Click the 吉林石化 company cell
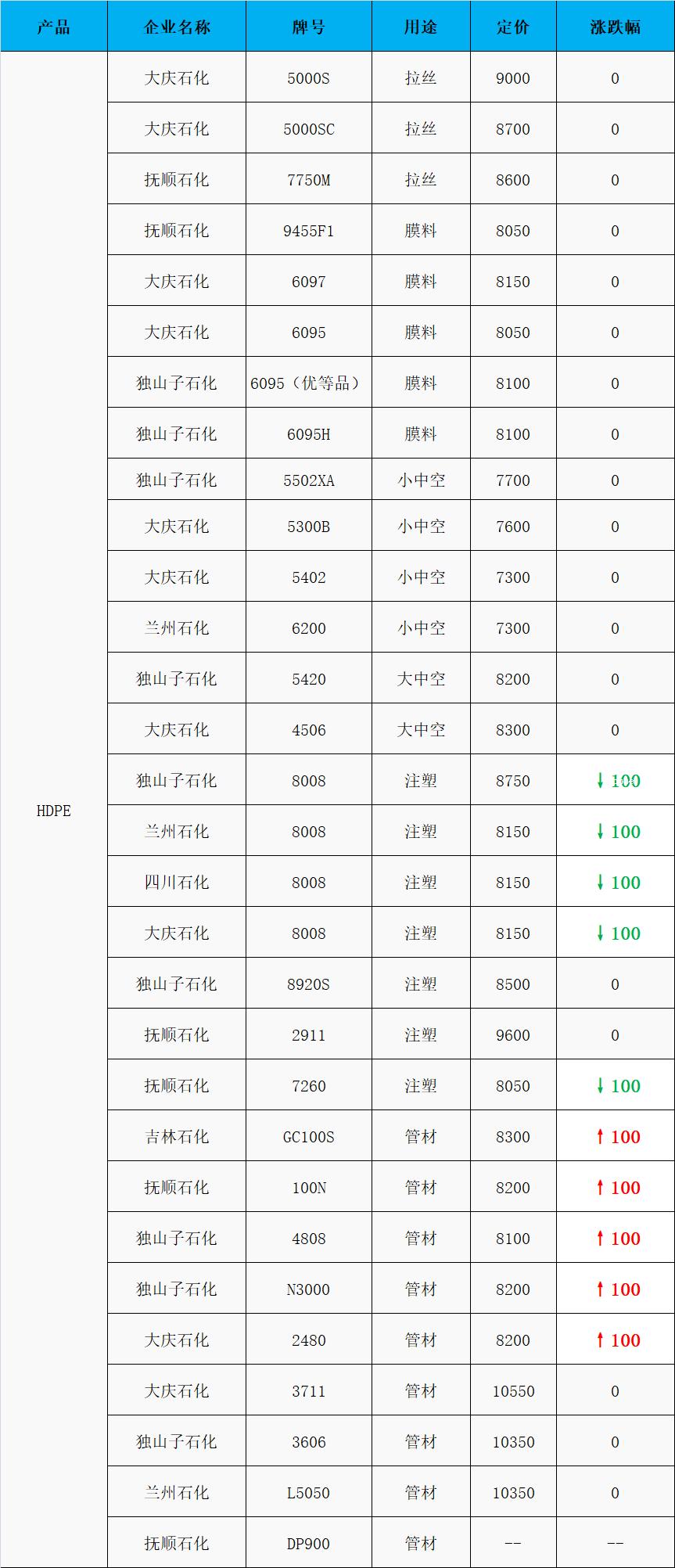Viewport: 675px width, 1568px height. [x=177, y=1137]
